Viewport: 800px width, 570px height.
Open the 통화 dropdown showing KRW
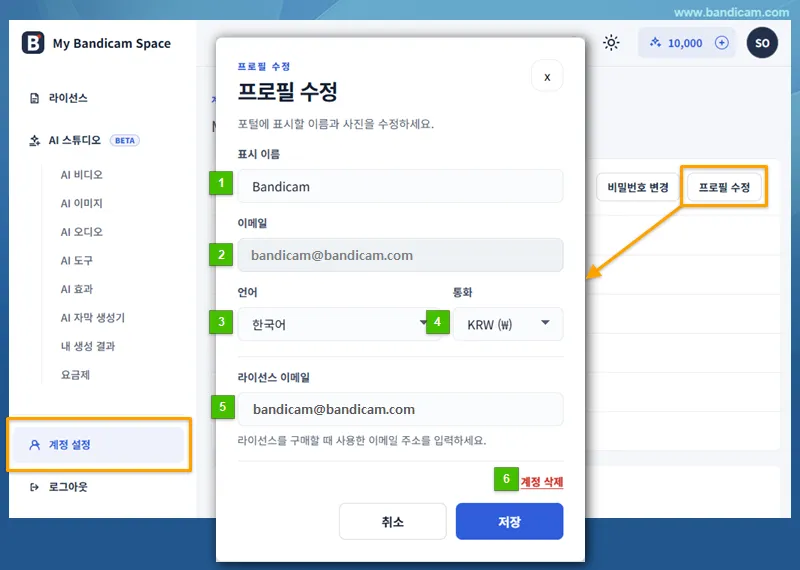point(508,324)
